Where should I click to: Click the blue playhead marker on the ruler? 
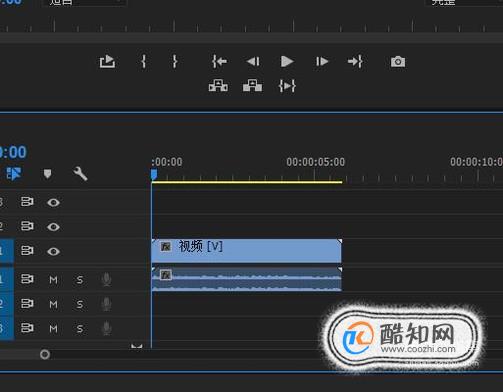(154, 174)
